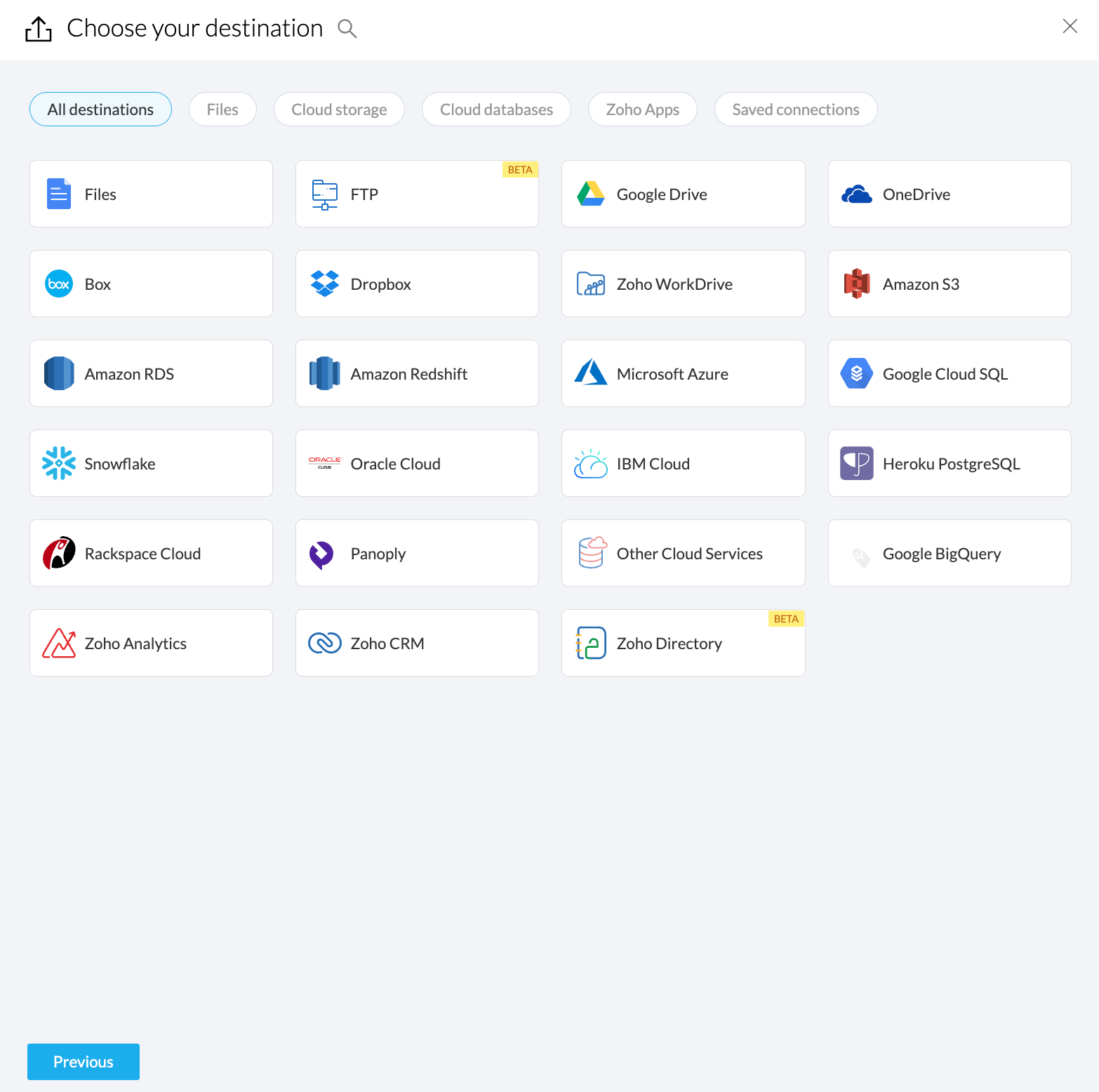This screenshot has height=1092, width=1099.
Task: Switch to the Cloud storage tab
Action: click(x=339, y=109)
